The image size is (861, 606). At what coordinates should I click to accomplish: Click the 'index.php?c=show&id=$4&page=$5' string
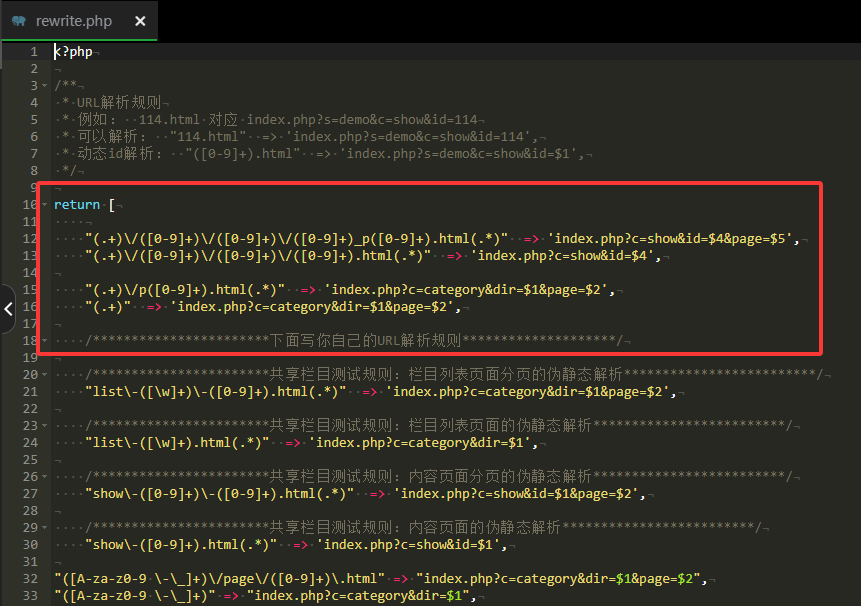(x=670, y=239)
